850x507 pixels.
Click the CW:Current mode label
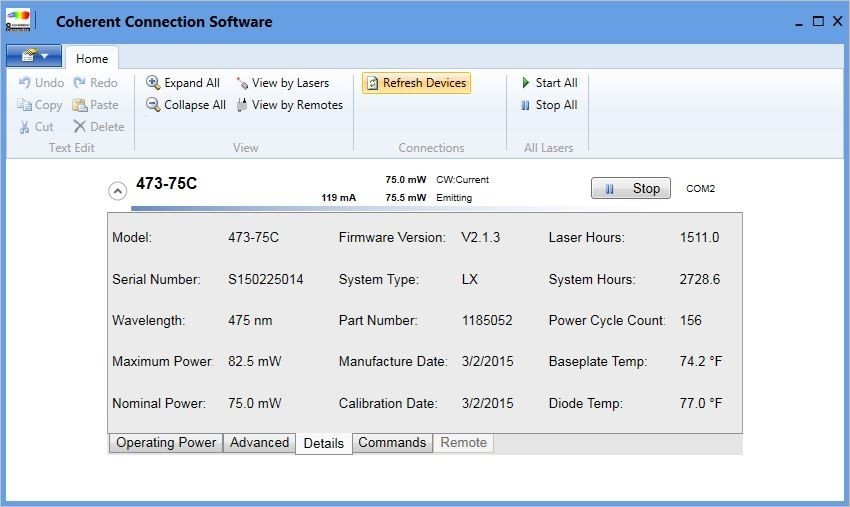pyautogui.click(x=462, y=179)
